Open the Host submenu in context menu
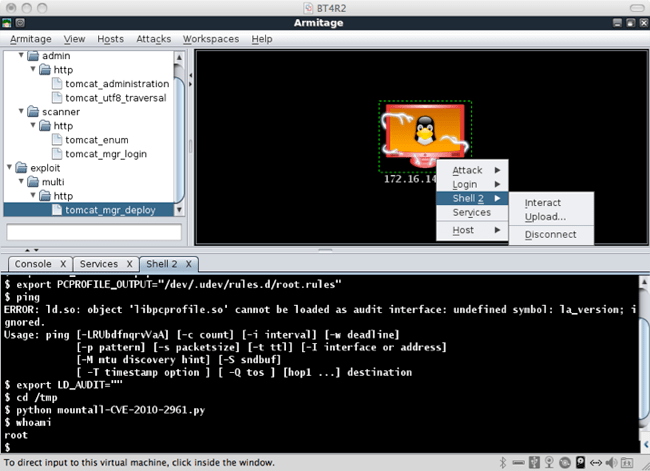650x471 pixels. (x=472, y=230)
